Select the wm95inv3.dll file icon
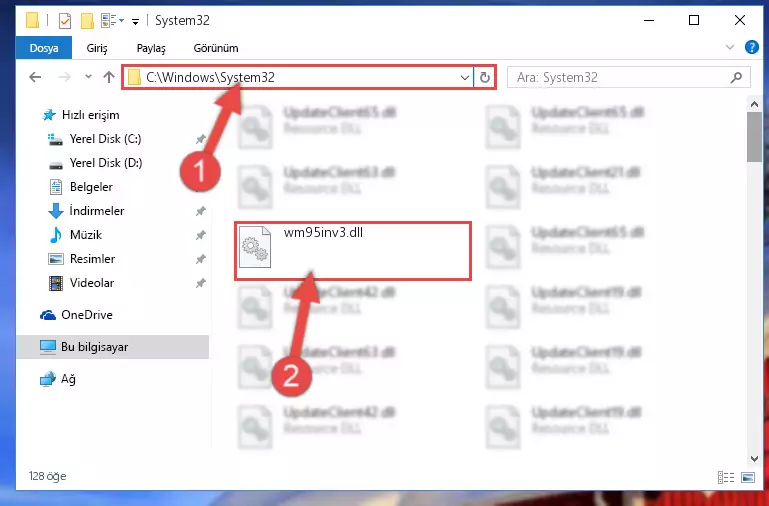Viewport: 769px width, 506px height. [255, 247]
